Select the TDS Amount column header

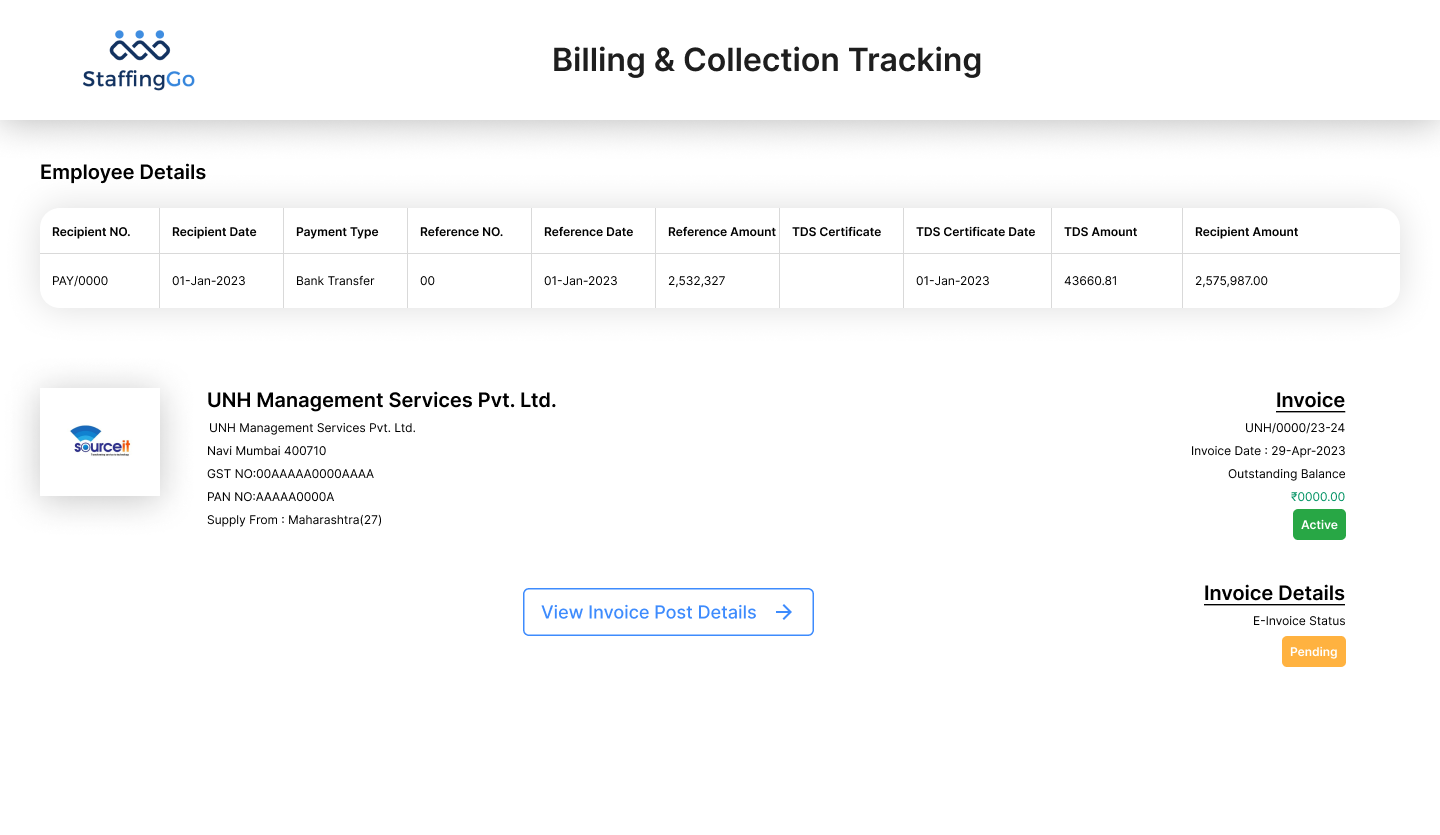tap(1100, 232)
